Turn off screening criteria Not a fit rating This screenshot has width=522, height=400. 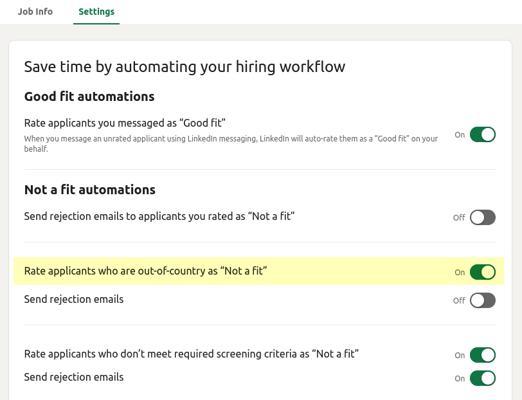click(483, 355)
